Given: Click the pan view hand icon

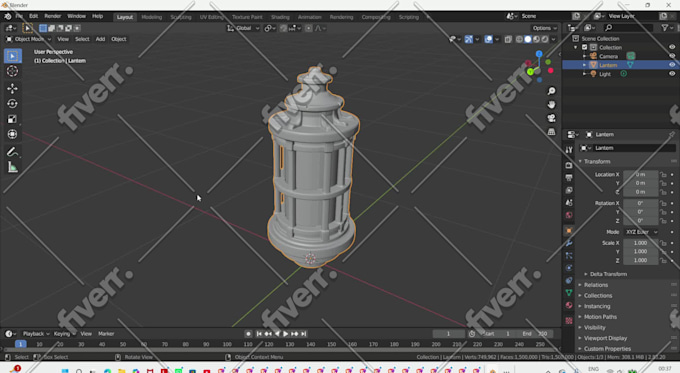Looking at the screenshot, I should (551, 105).
